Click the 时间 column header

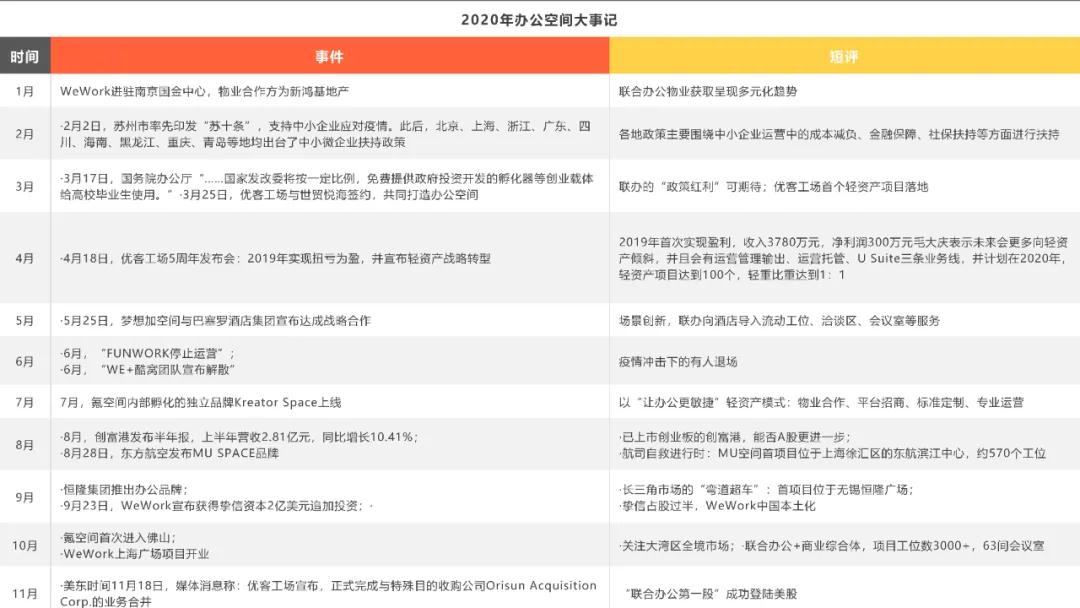pyautogui.click(x=25, y=57)
